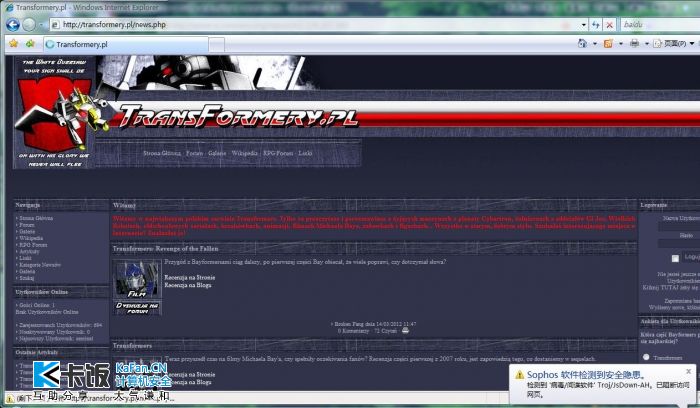700x408 pixels.
Task: Click the address bar showing transformery.pl/news.php
Action: click(315, 25)
